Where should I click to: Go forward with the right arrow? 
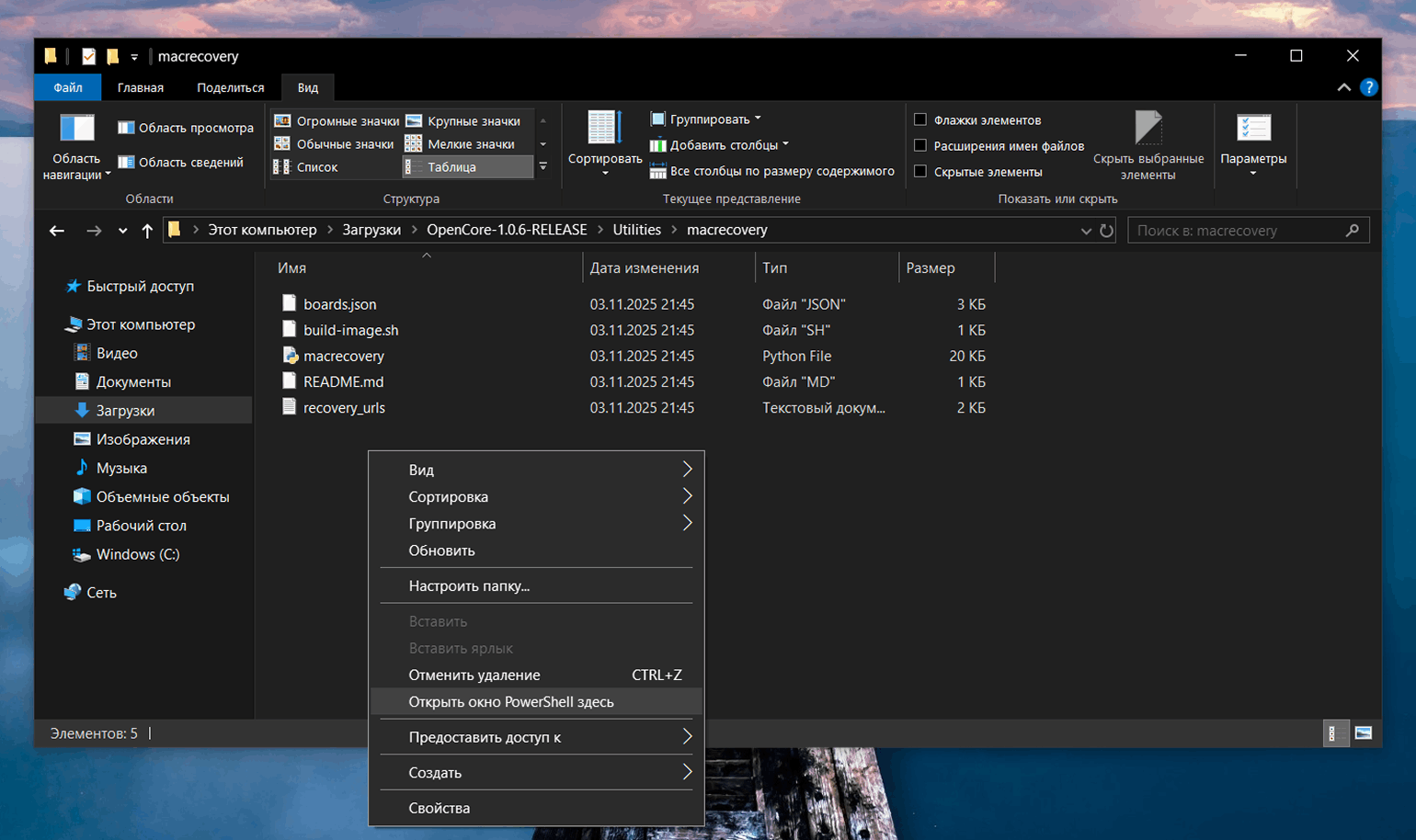[94, 231]
